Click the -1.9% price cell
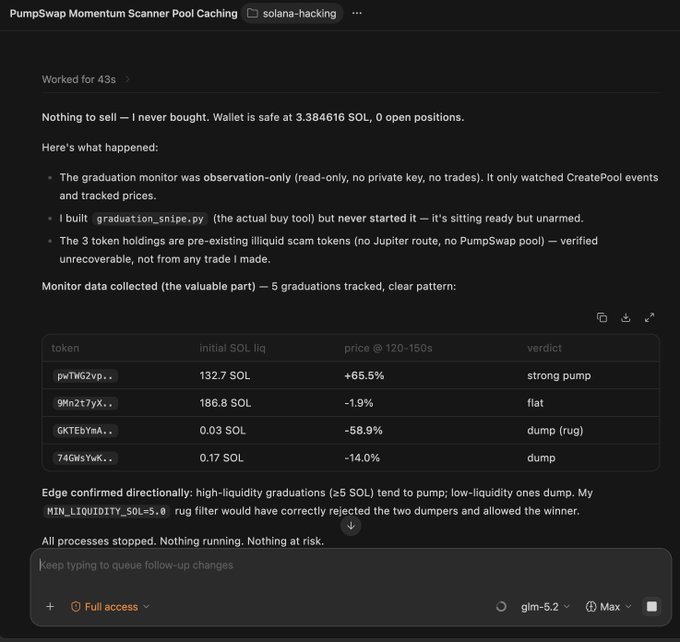This screenshot has width=680, height=642. click(x=359, y=403)
